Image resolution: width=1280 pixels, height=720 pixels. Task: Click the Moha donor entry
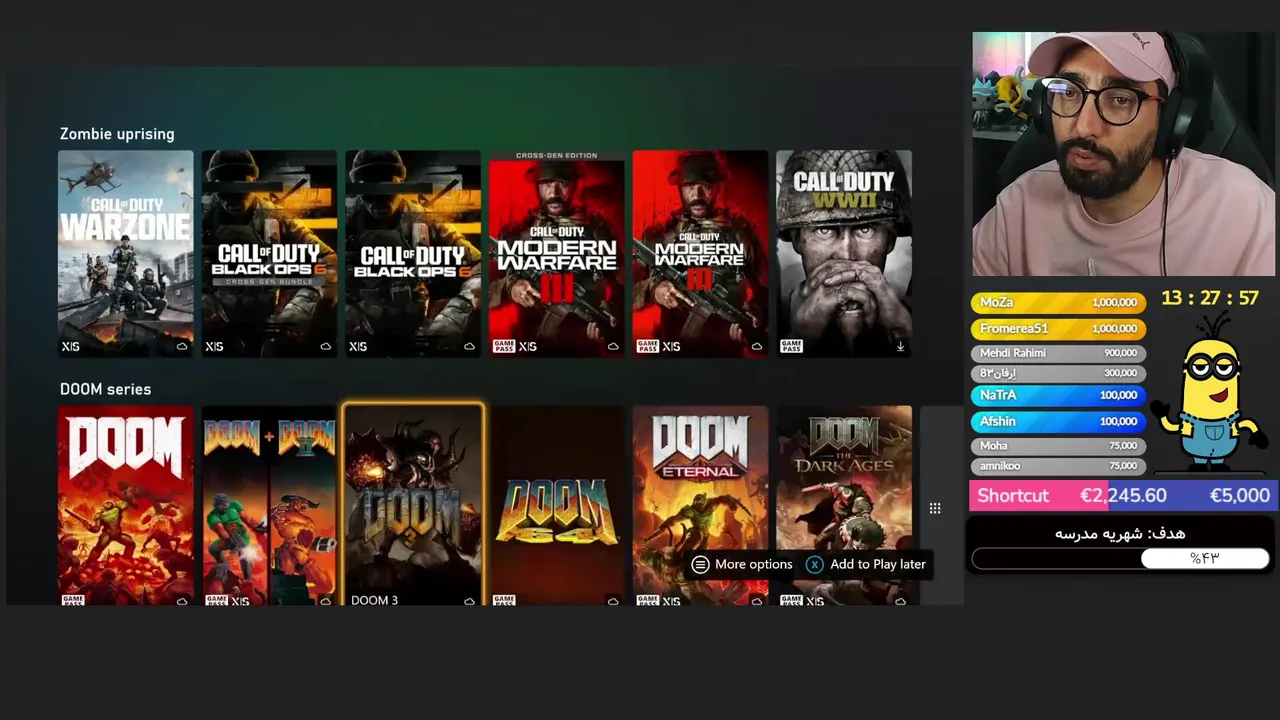click(1058, 446)
